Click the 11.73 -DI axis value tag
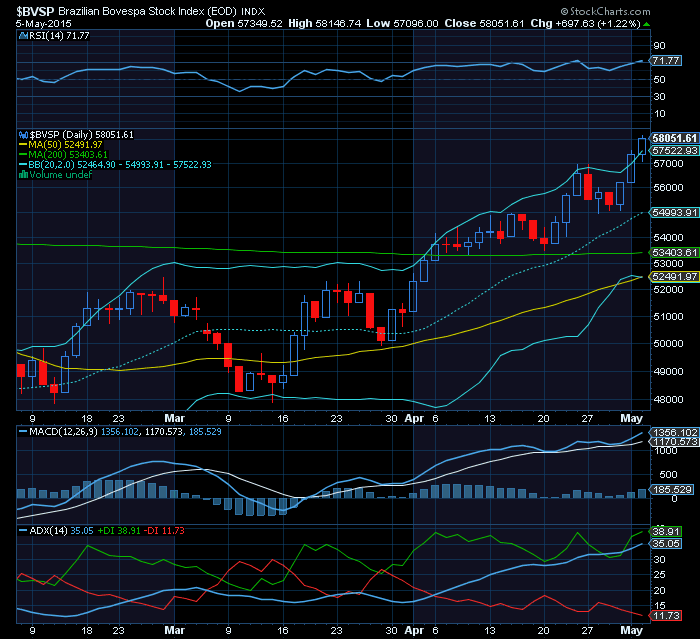The width and height of the screenshot is (700, 639). tap(666, 616)
